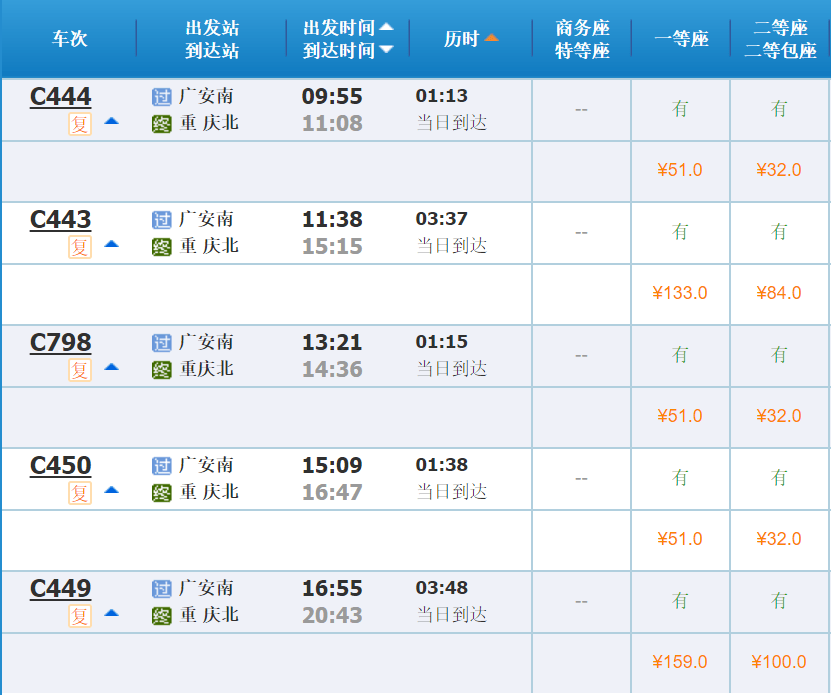The height and width of the screenshot is (695, 831).
Task: Click the ¥133.0 first-class price
Action: click(x=679, y=293)
